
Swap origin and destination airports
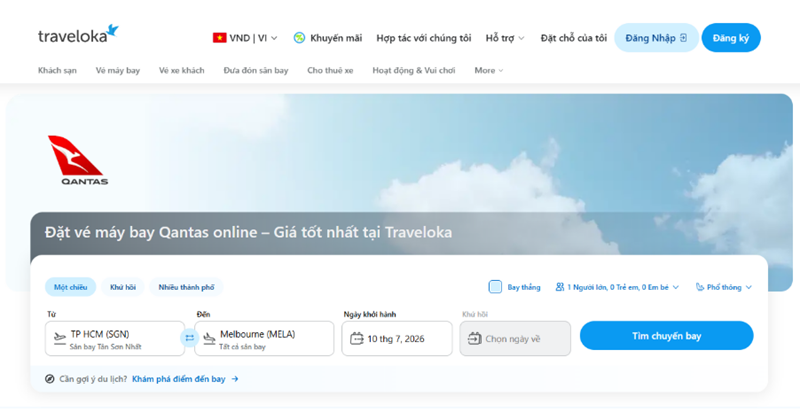point(189,338)
